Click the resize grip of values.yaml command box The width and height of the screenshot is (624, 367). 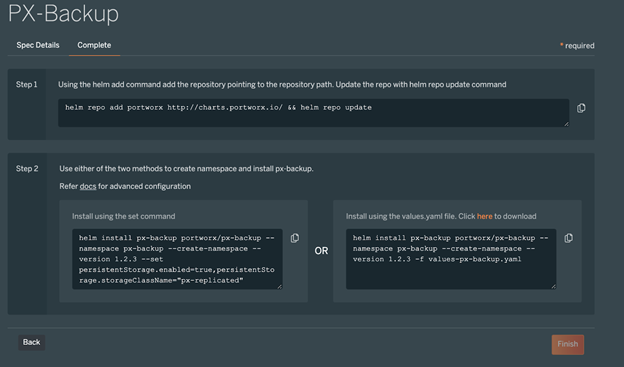coord(554,287)
